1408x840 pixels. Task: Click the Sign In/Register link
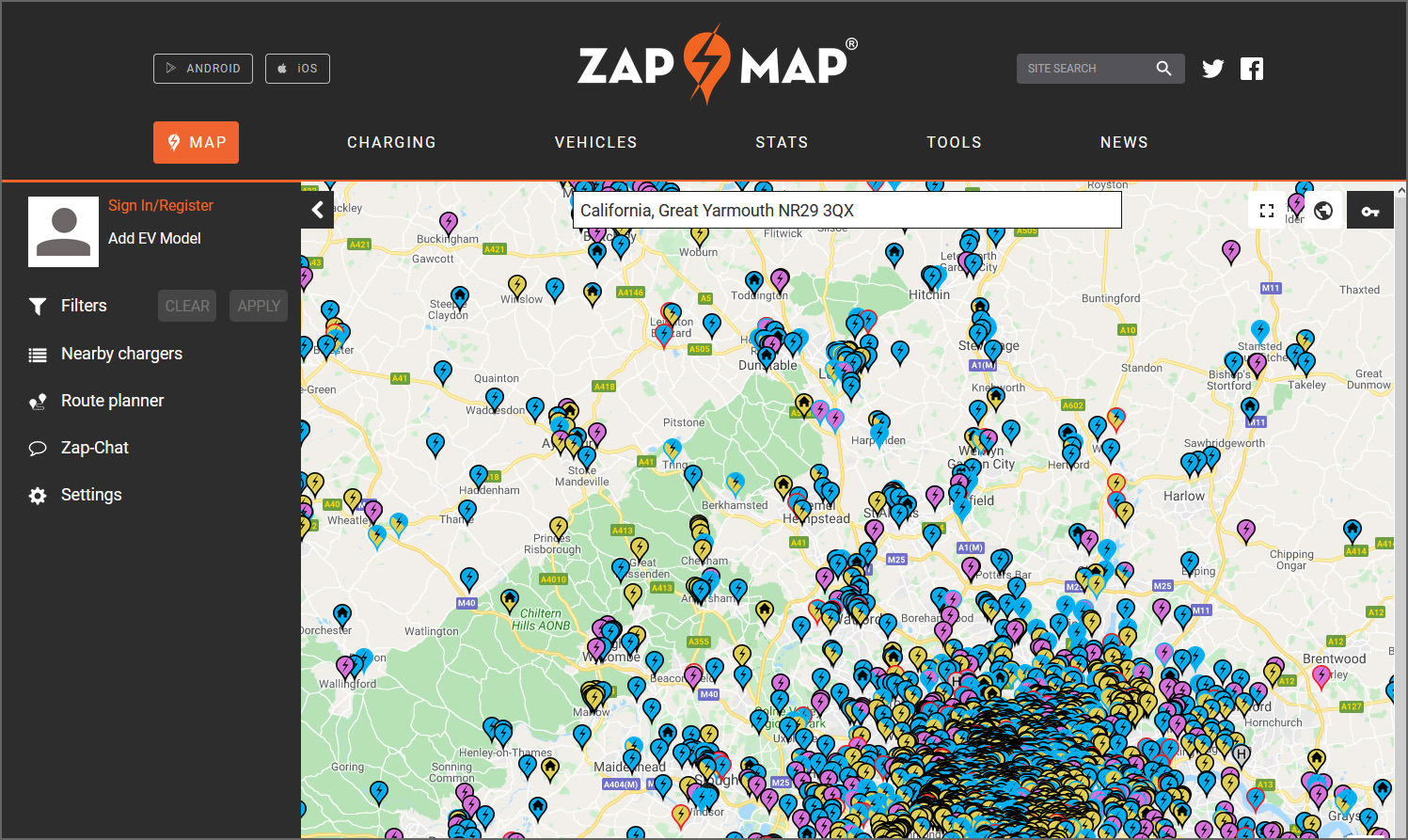[x=161, y=205]
